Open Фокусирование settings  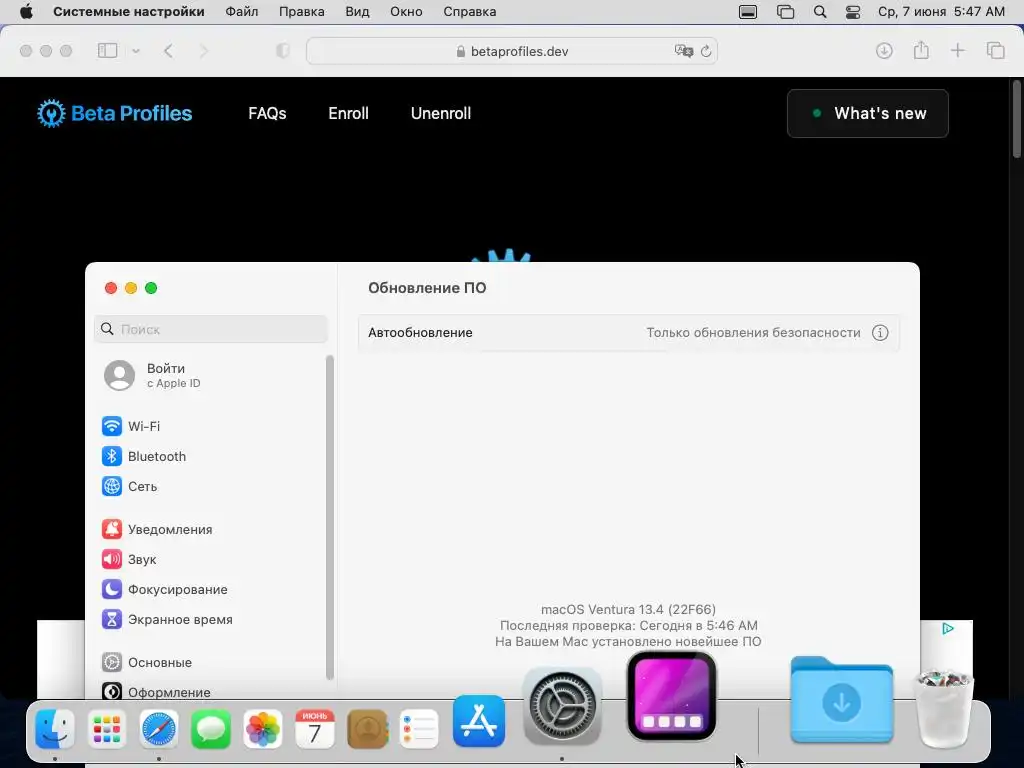click(x=165, y=589)
